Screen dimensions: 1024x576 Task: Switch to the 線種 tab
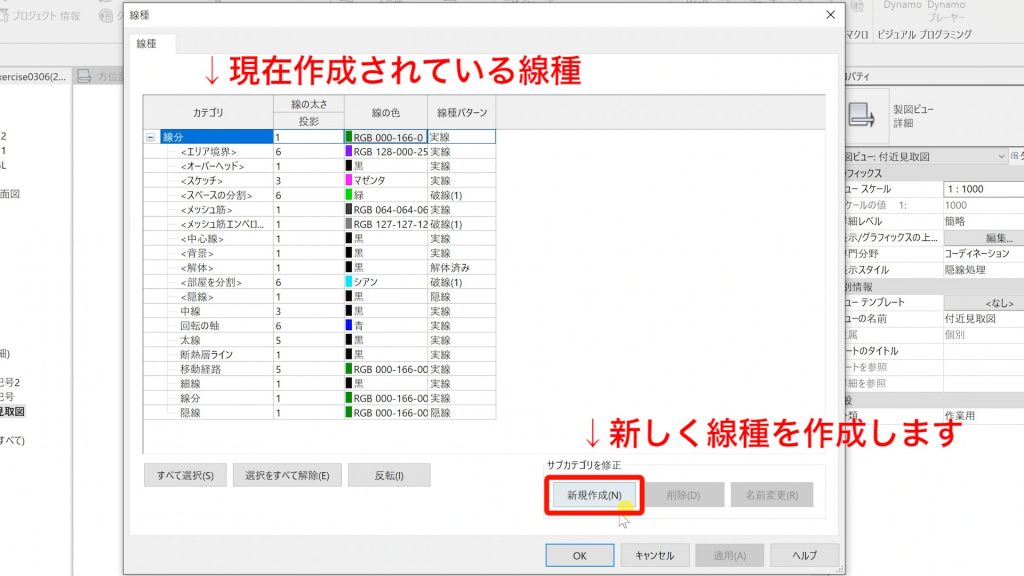pos(146,44)
